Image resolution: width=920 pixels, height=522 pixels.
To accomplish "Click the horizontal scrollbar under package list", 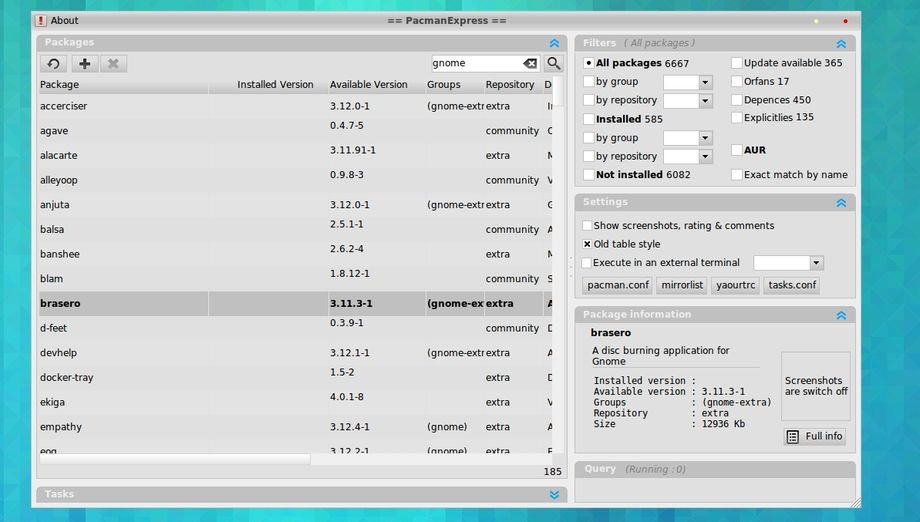I will pos(175,459).
